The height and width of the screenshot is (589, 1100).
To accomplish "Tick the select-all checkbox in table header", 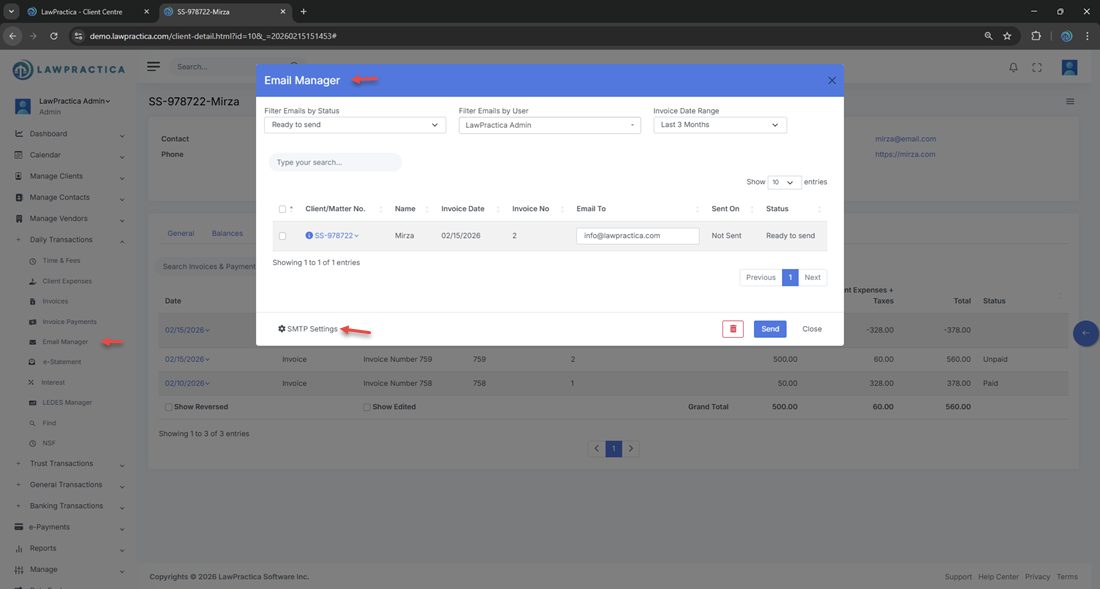I will point(282,209).
